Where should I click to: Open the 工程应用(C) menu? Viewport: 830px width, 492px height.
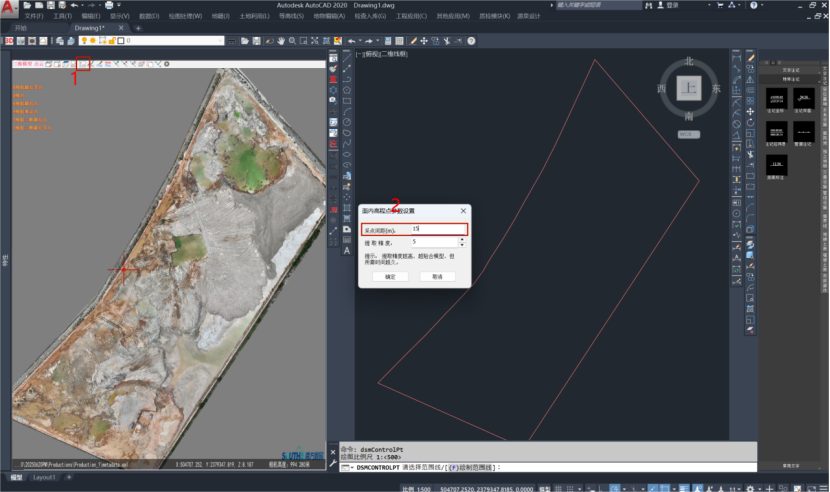[411, 16]
